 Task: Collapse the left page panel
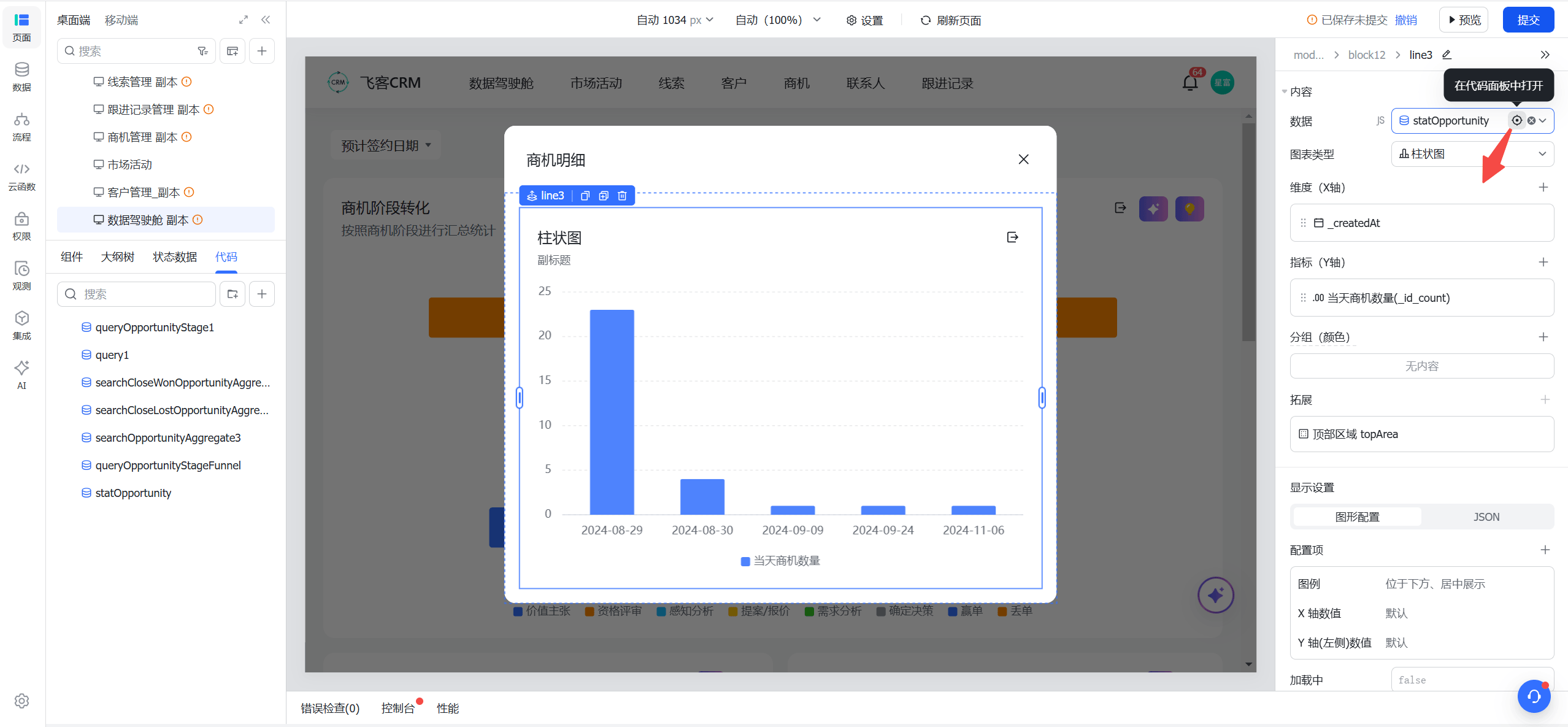tap(266, 20)
